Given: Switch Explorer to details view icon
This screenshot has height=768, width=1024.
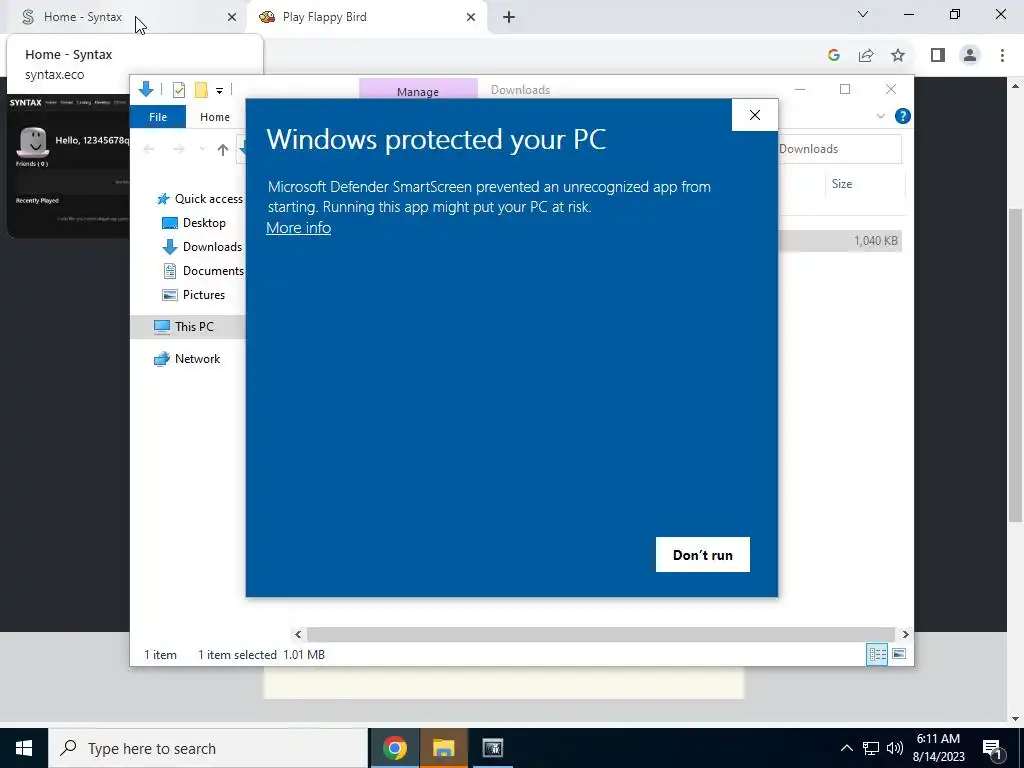Looking at the screenshot, I should click(x=876, y=654).
